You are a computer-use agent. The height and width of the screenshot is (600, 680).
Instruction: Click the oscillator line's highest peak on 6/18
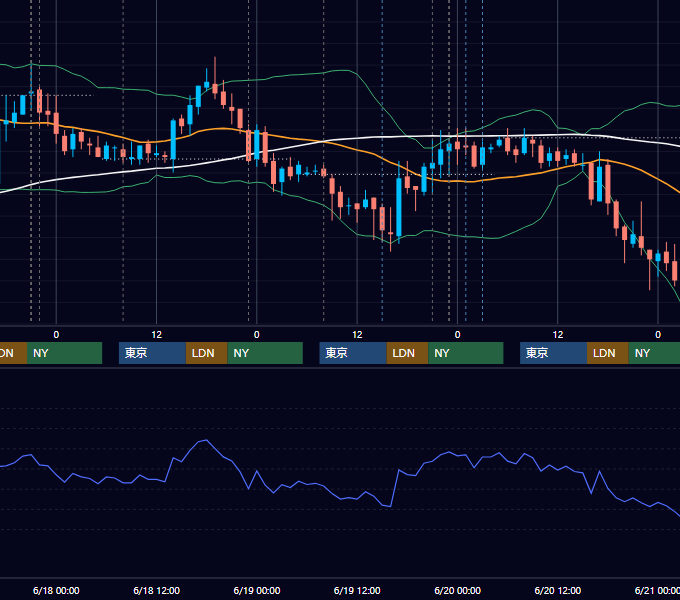point(206,440)
